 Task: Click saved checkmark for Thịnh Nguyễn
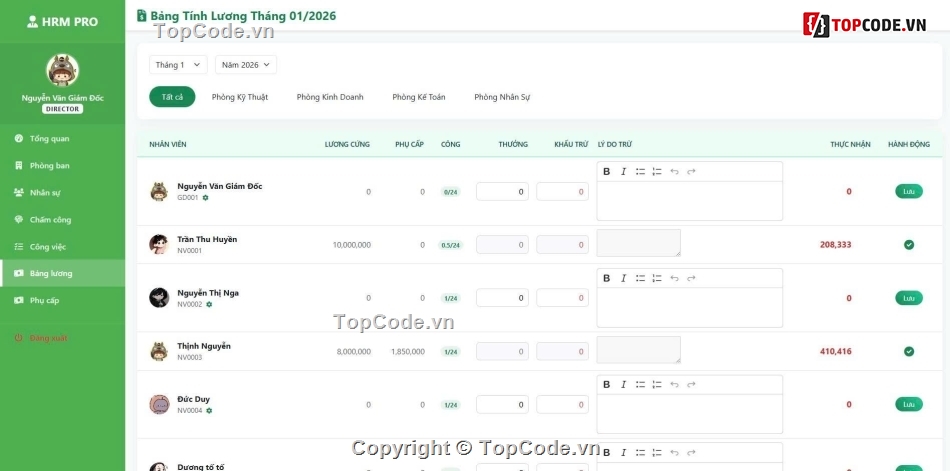click(909, 352)
